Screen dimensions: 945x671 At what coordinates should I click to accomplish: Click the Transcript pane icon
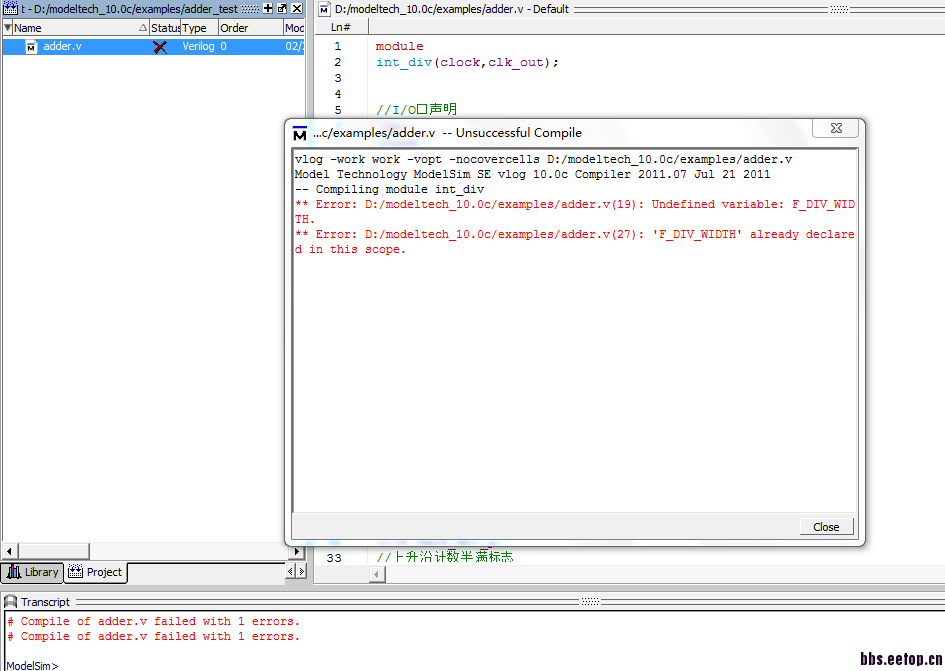[10, 602]
